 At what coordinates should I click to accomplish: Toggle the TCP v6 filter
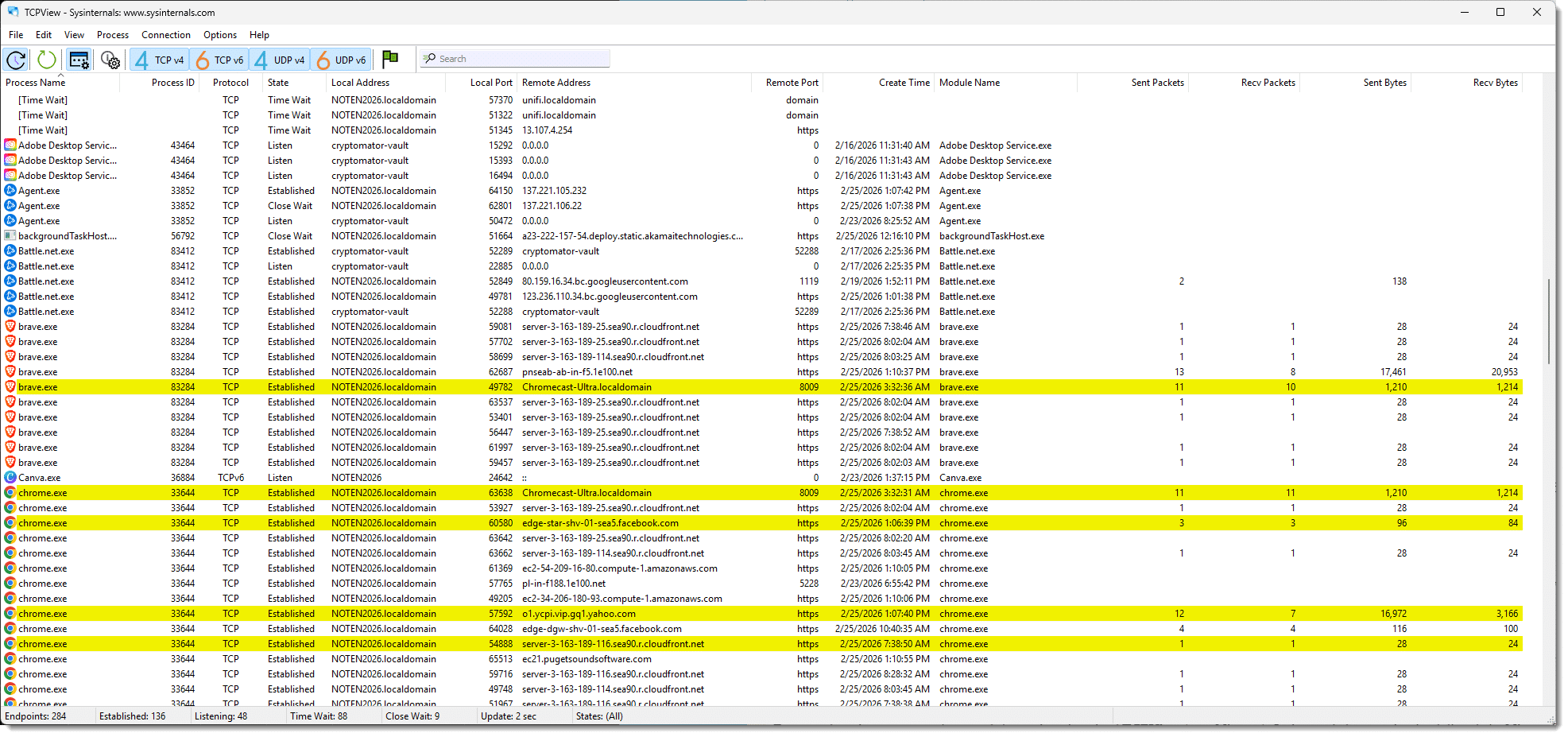click(220, 60)
